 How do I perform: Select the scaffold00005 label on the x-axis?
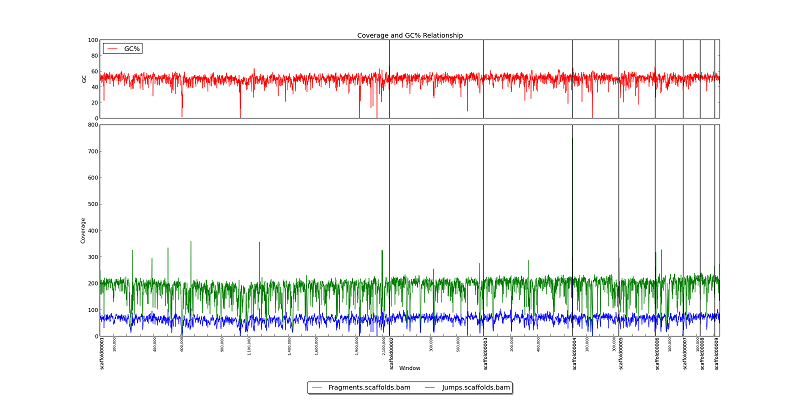(619, 354)
